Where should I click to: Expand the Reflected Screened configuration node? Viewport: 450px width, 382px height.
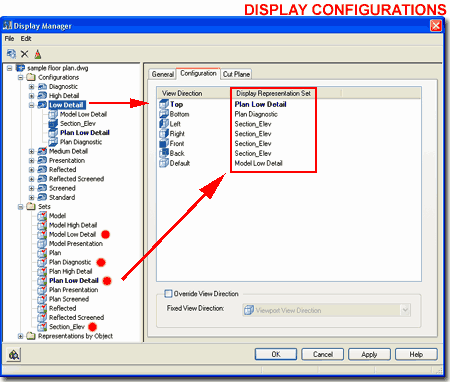click(31, 179)
